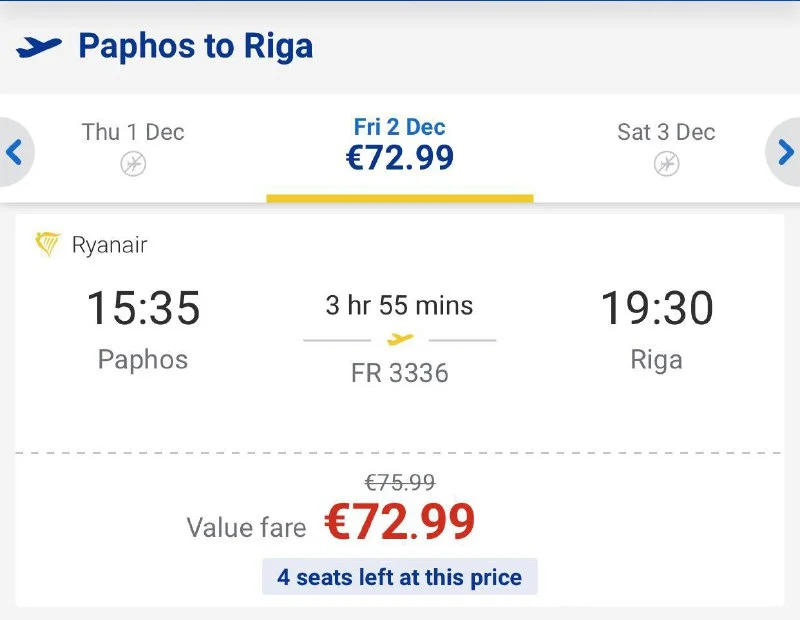Image resolution: width=800 pixels, height=620 pixels.
Task: Switch to the Sat 3 Dec date tab
Action: point(667,147)
